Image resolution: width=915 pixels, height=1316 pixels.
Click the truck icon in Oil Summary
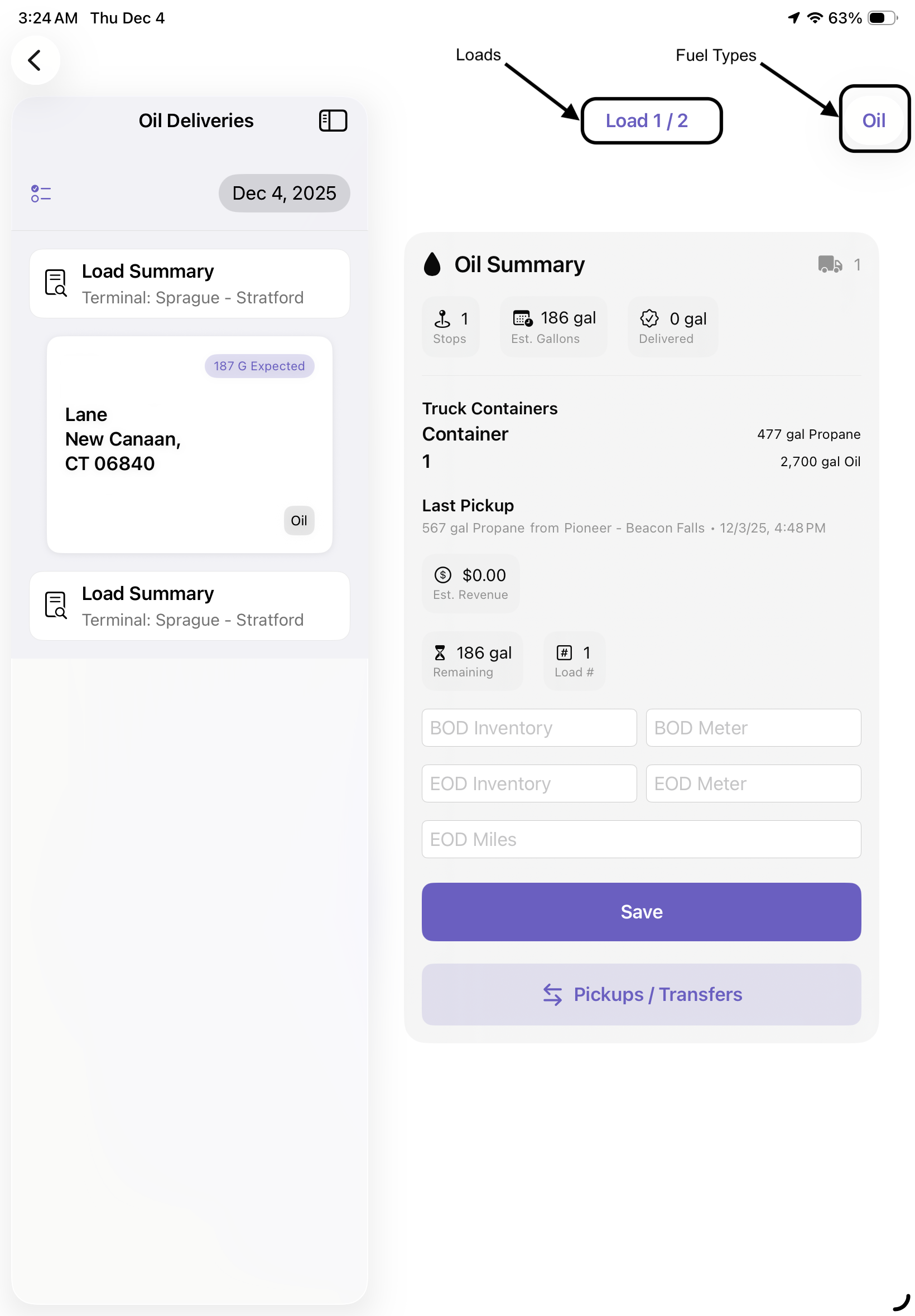(x=830, y=265)
